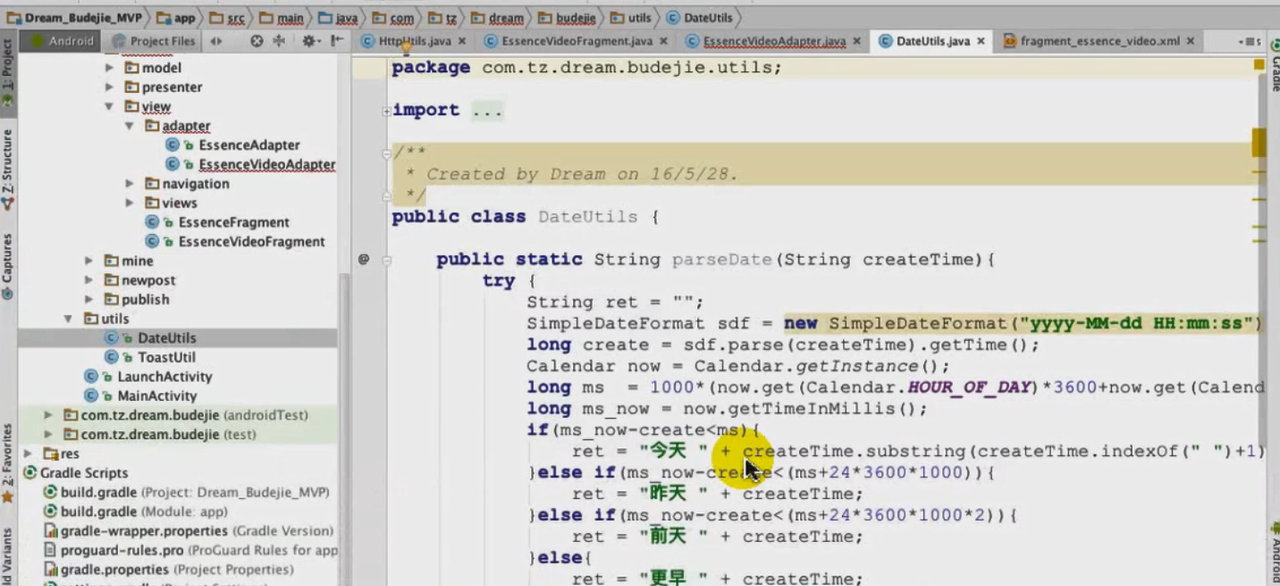Expand the collapsed import statements

pos(386,111)
